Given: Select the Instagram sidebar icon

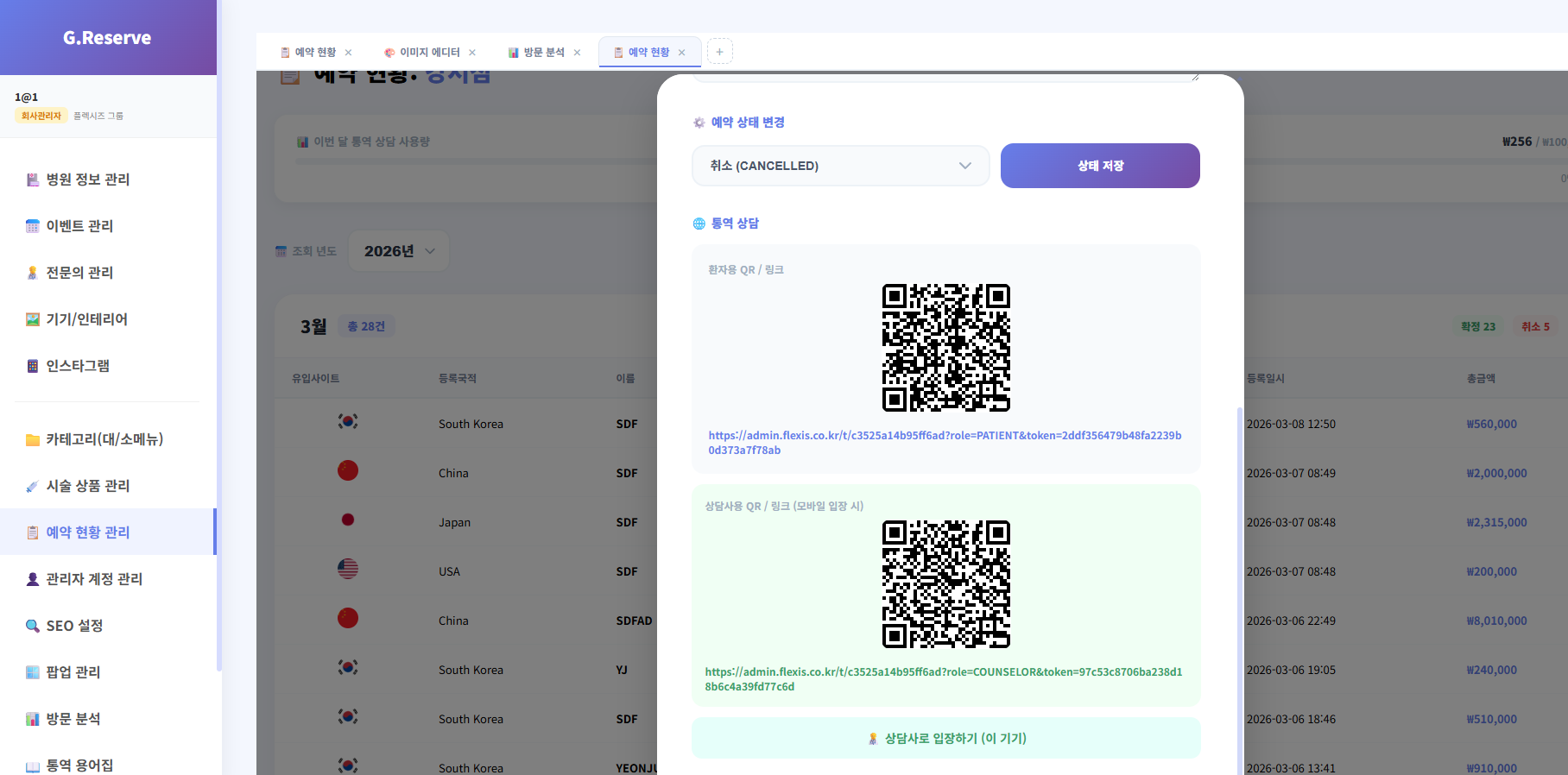Looking at the screenshot, I should pos(33,366).
